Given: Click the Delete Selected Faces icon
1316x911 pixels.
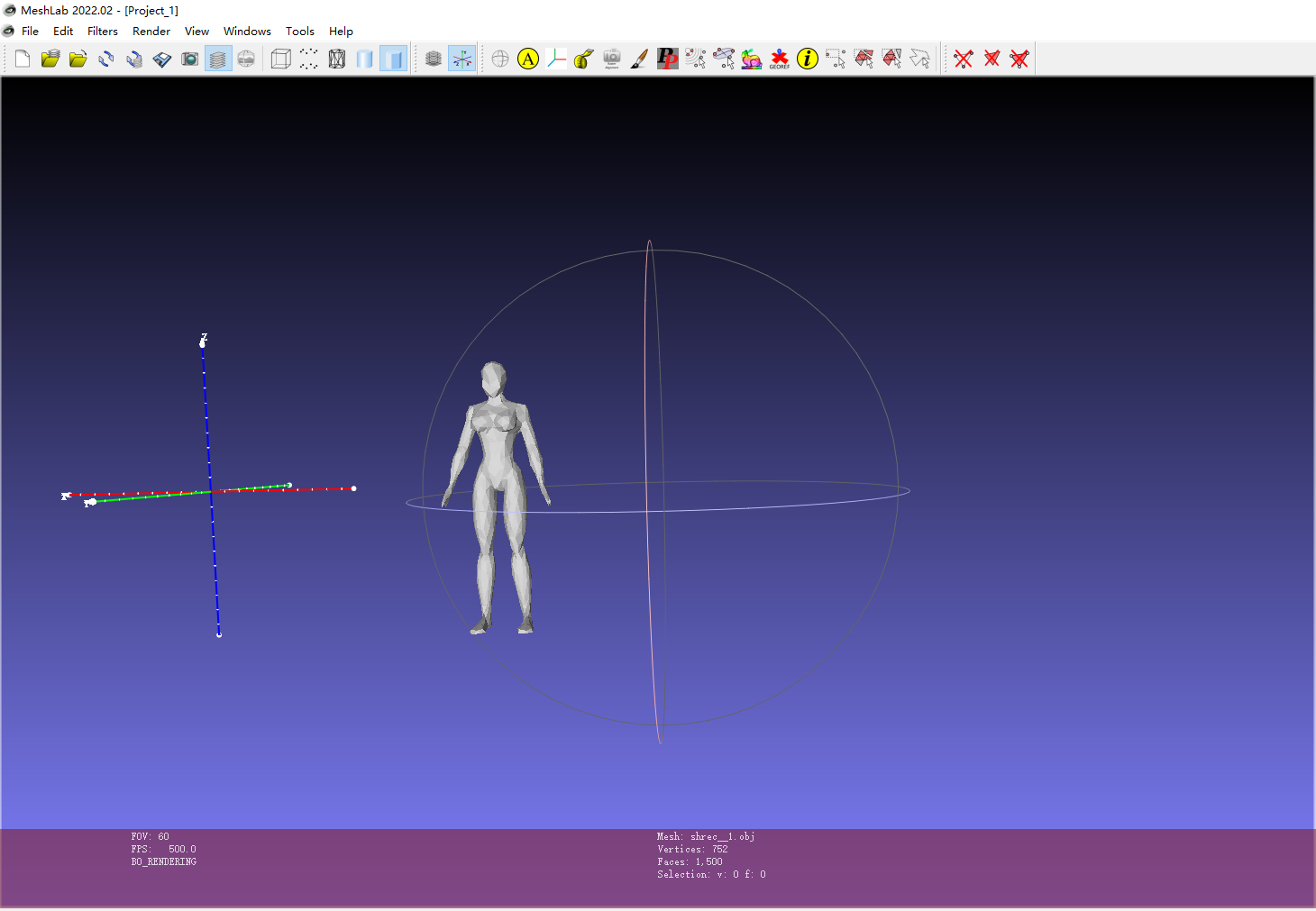Looking at the screenshot, I should click(992, 59).
